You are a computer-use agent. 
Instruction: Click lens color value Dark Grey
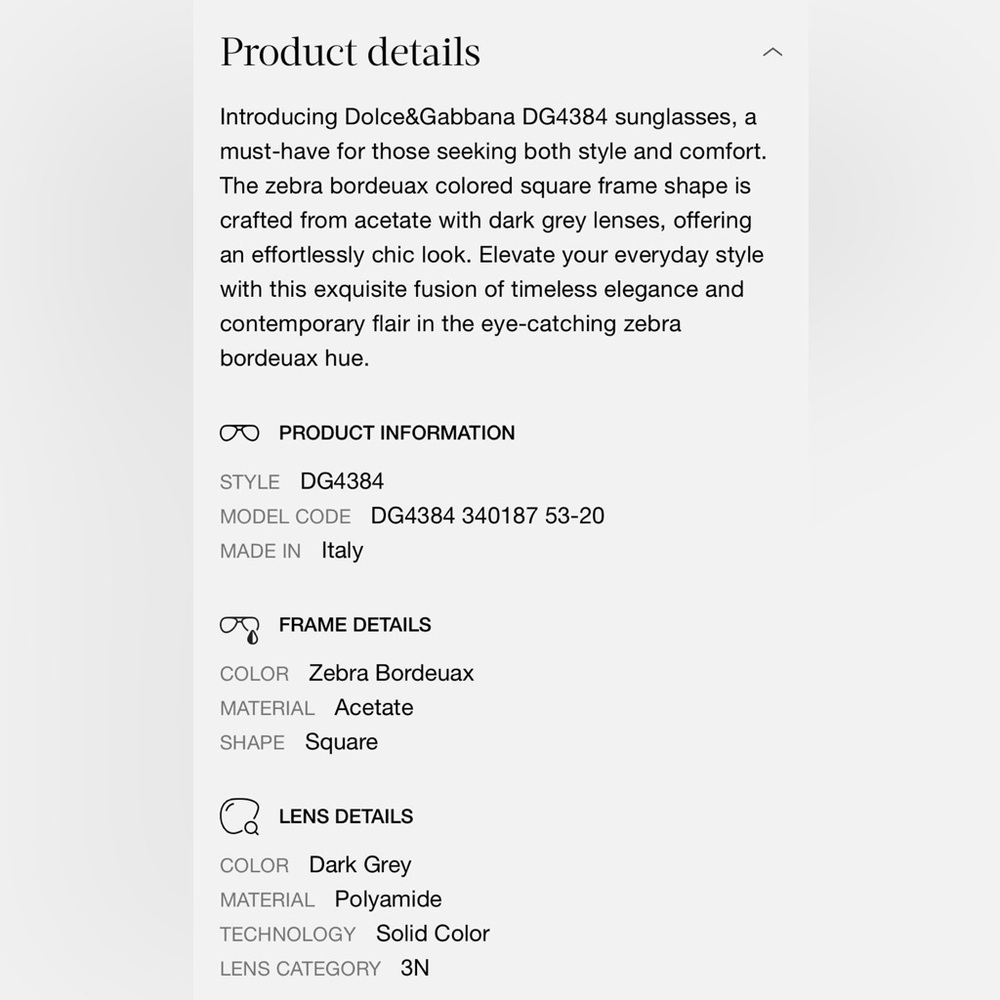pos(360,865)
